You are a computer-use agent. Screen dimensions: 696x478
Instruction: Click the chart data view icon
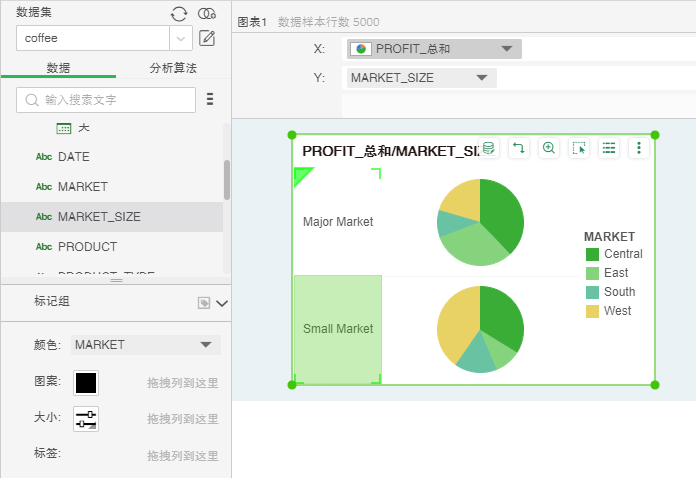pyautogui.click(x=488, y=148)
